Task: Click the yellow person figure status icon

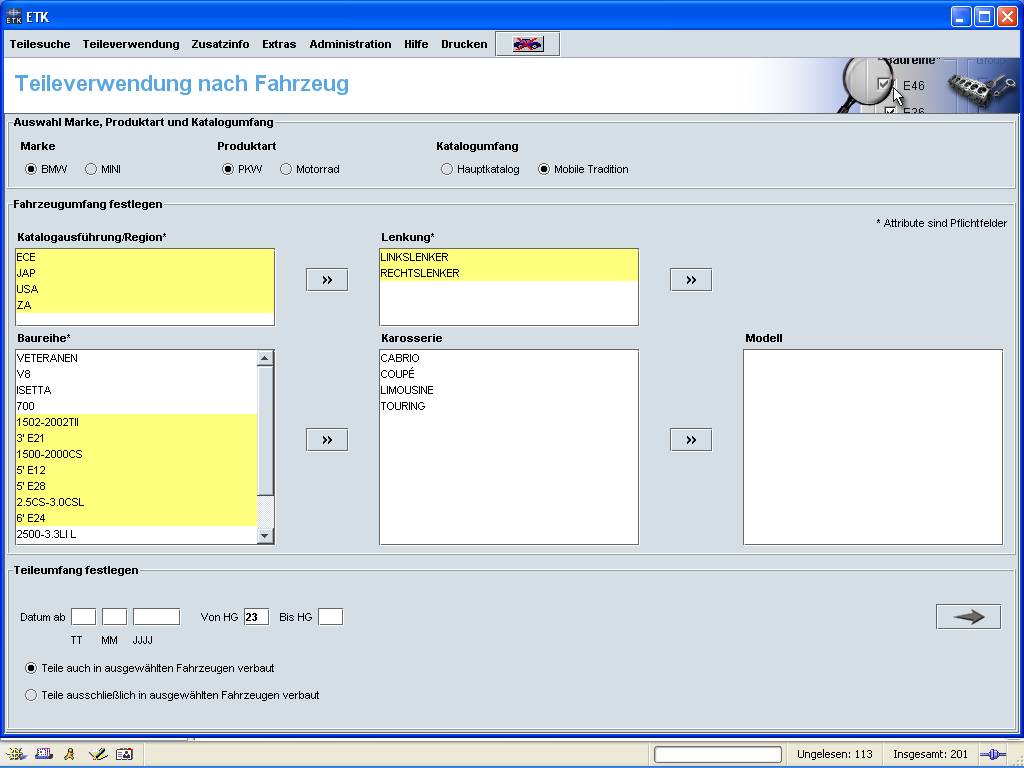Action: click(70, 754)
